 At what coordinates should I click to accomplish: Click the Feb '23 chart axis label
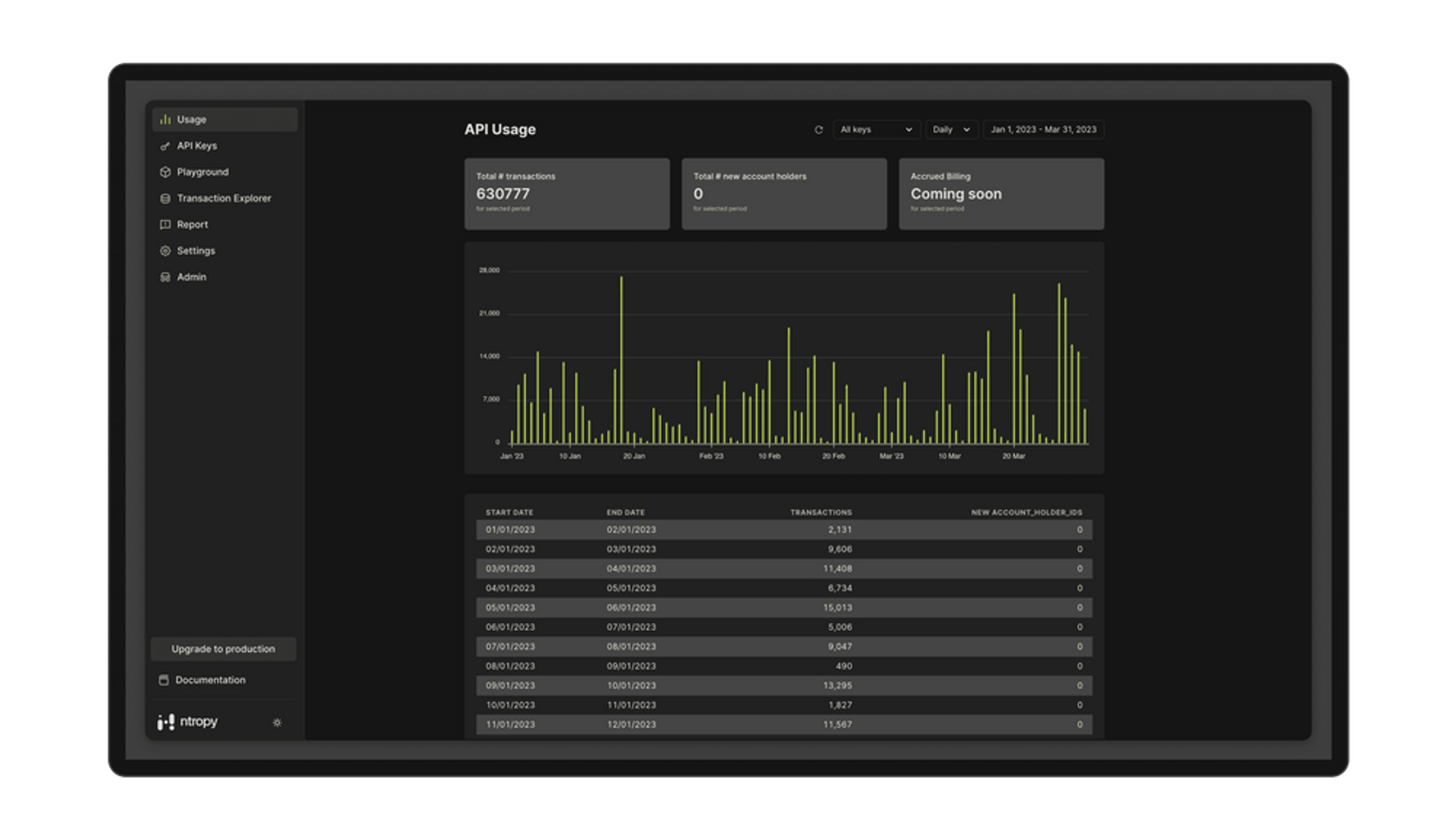[x=711, y=456]
